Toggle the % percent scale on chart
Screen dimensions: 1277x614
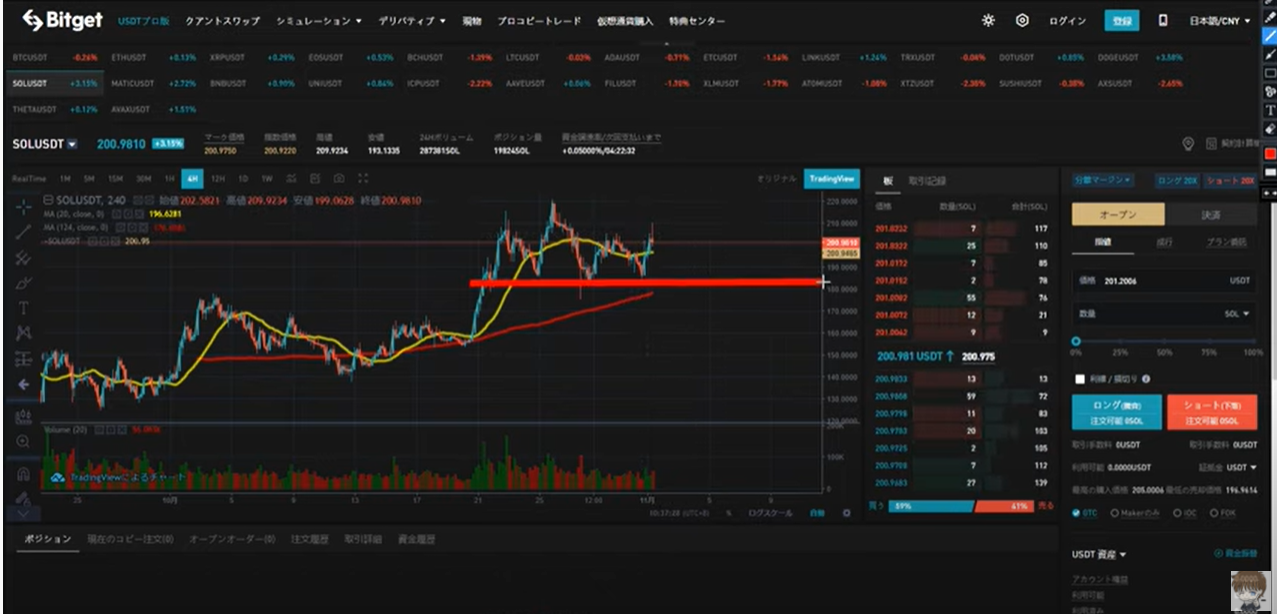(728, 512)
